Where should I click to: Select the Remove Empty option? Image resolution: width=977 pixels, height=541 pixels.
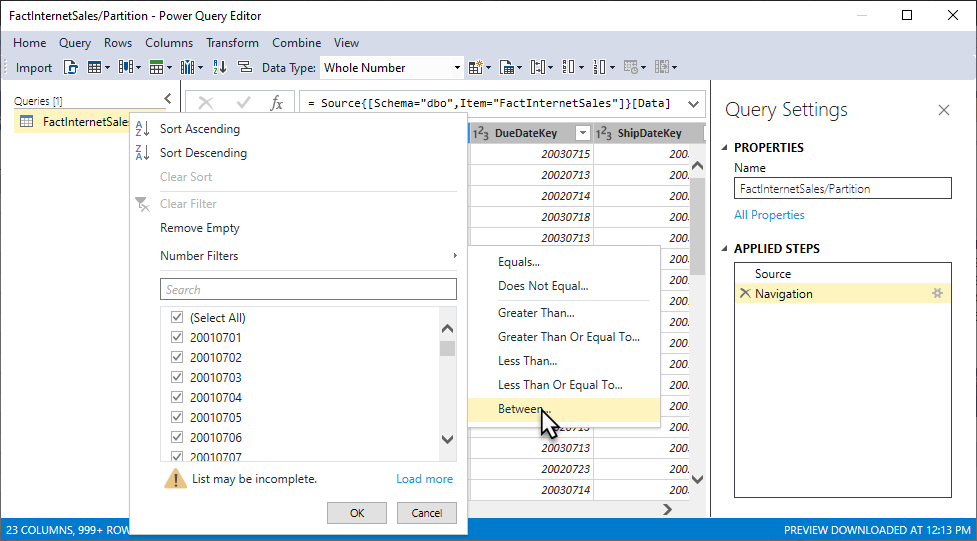(x=199, y=228)
